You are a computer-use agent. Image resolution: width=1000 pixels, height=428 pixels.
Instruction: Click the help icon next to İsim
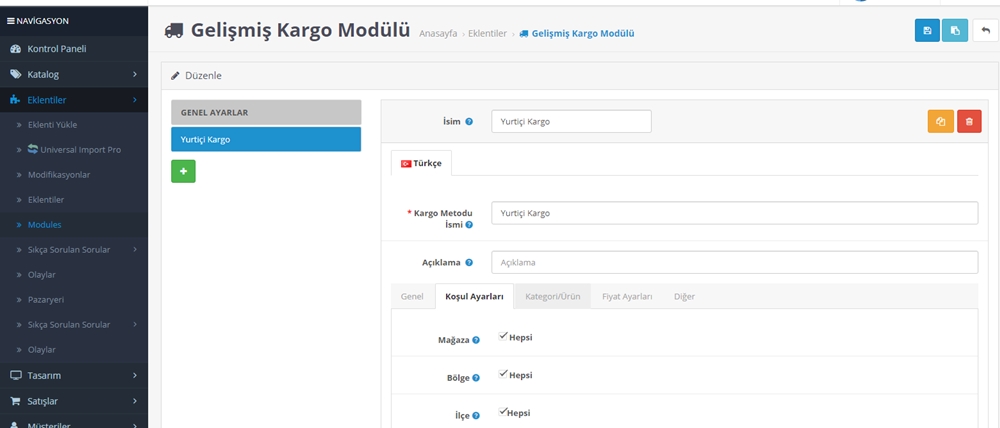coord(469,121)
